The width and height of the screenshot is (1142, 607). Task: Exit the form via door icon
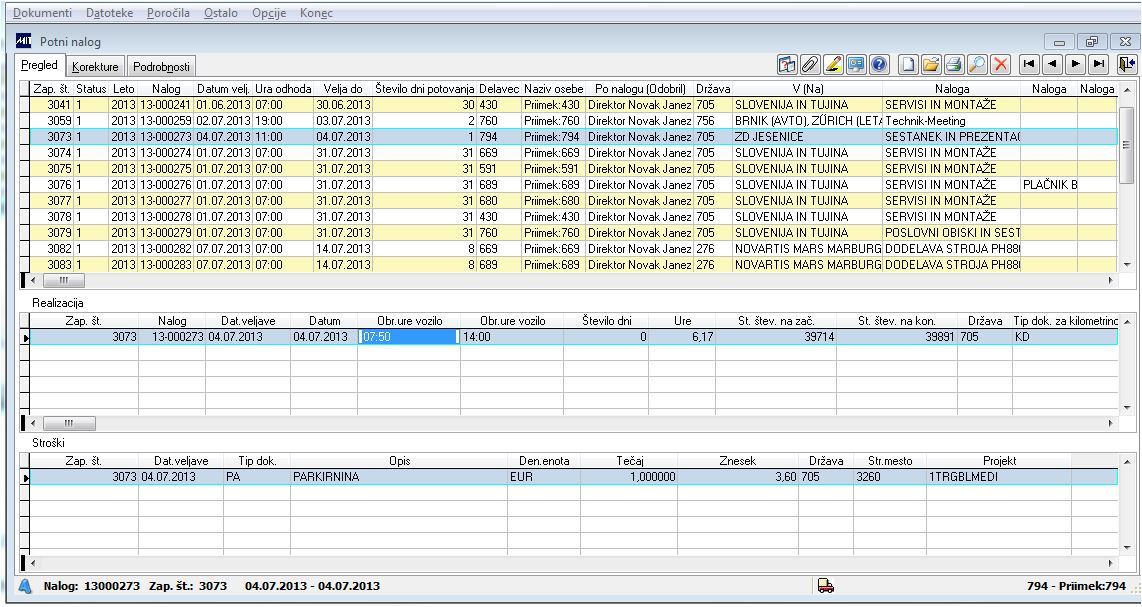1127,65
